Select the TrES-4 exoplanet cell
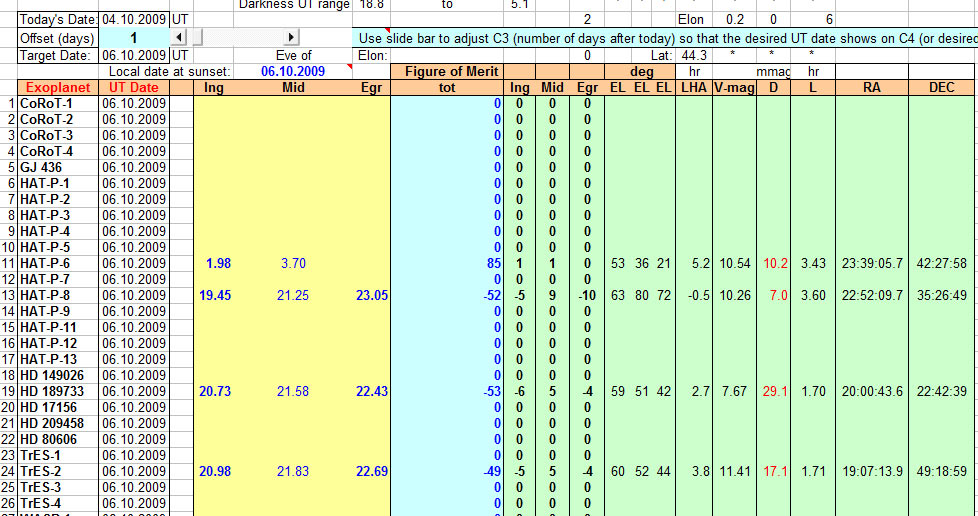The width and height of the screenshot is (978, 516). (x=58, y=504)
